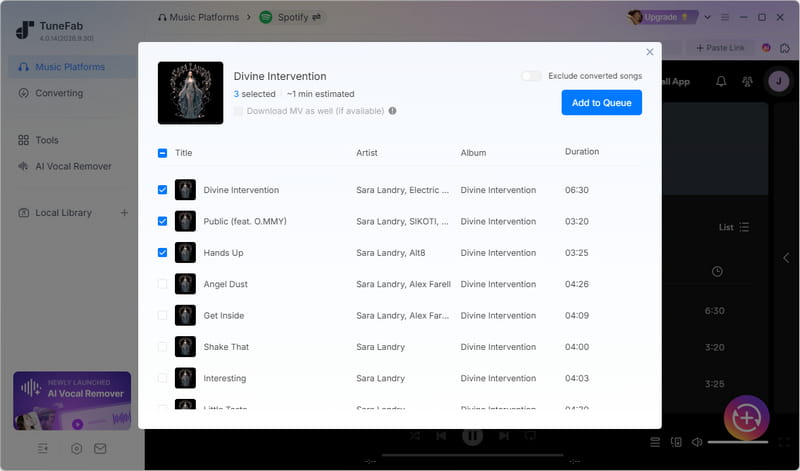Uncheck the Divine Intervention track checkbox
This screenshot has width=800, height=471.
[x=162, y=190]
